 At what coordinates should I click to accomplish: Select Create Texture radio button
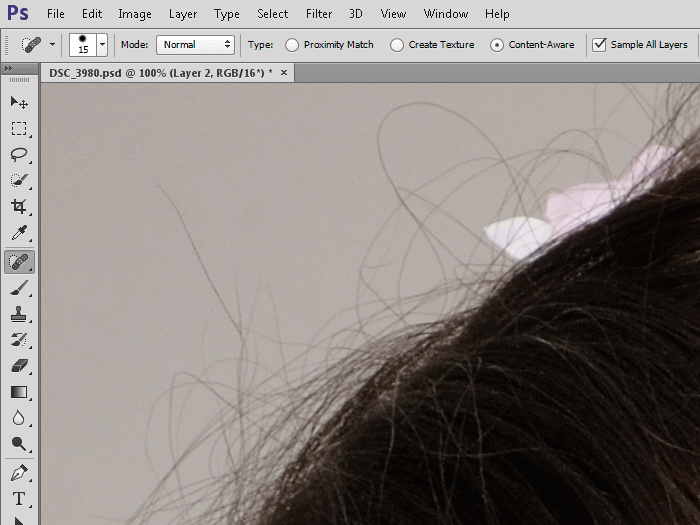396,45
